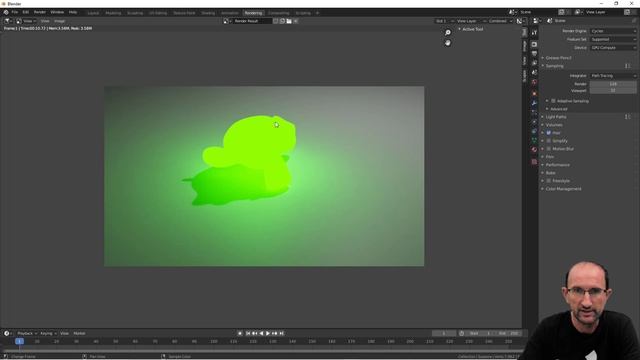Image resolution: width=640 pixels, height=360 pixels.
Task: Switch to the Modeling workspace tab
Action: tap(113, 13)
